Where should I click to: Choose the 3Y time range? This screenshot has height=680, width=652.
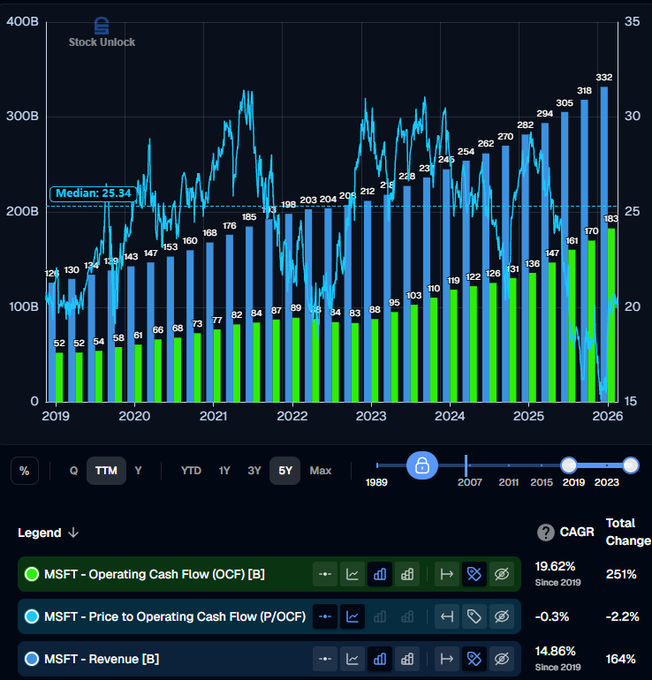click(x=254, y=471)
